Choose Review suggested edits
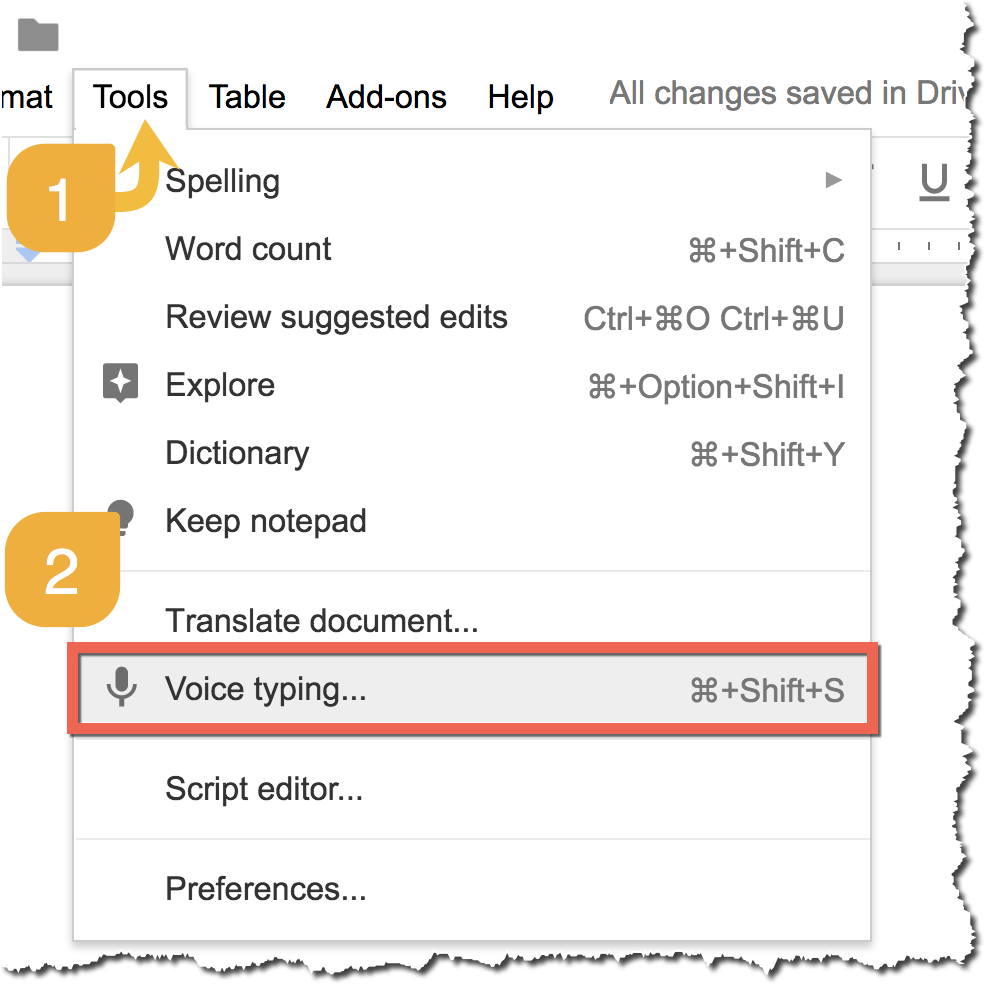986x986 pixels. [x=337, y=317]
